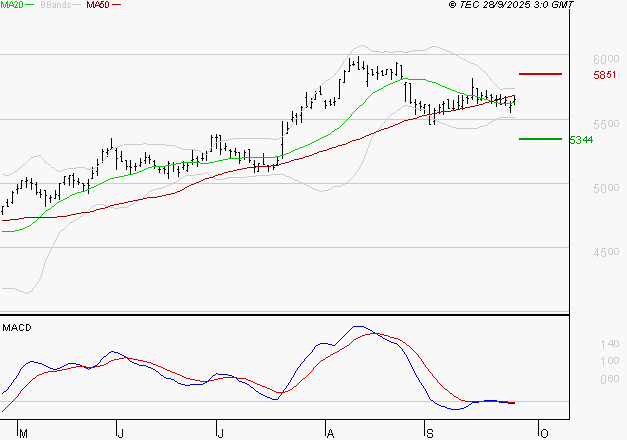Click the 5000 price axis label
Screen dimensions: 627x440
(x=606, y=188)
